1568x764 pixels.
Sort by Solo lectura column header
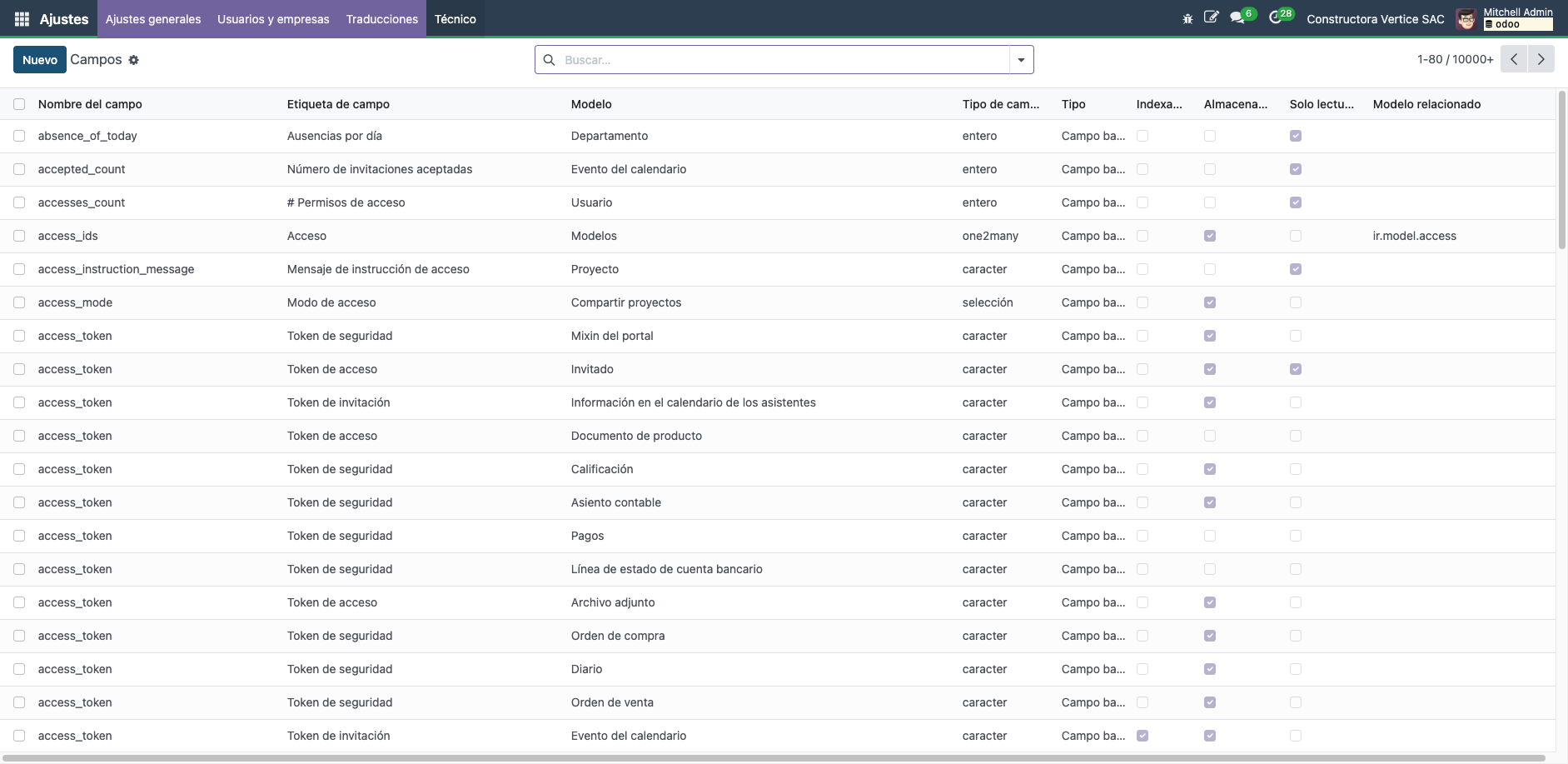(1322, 104)
